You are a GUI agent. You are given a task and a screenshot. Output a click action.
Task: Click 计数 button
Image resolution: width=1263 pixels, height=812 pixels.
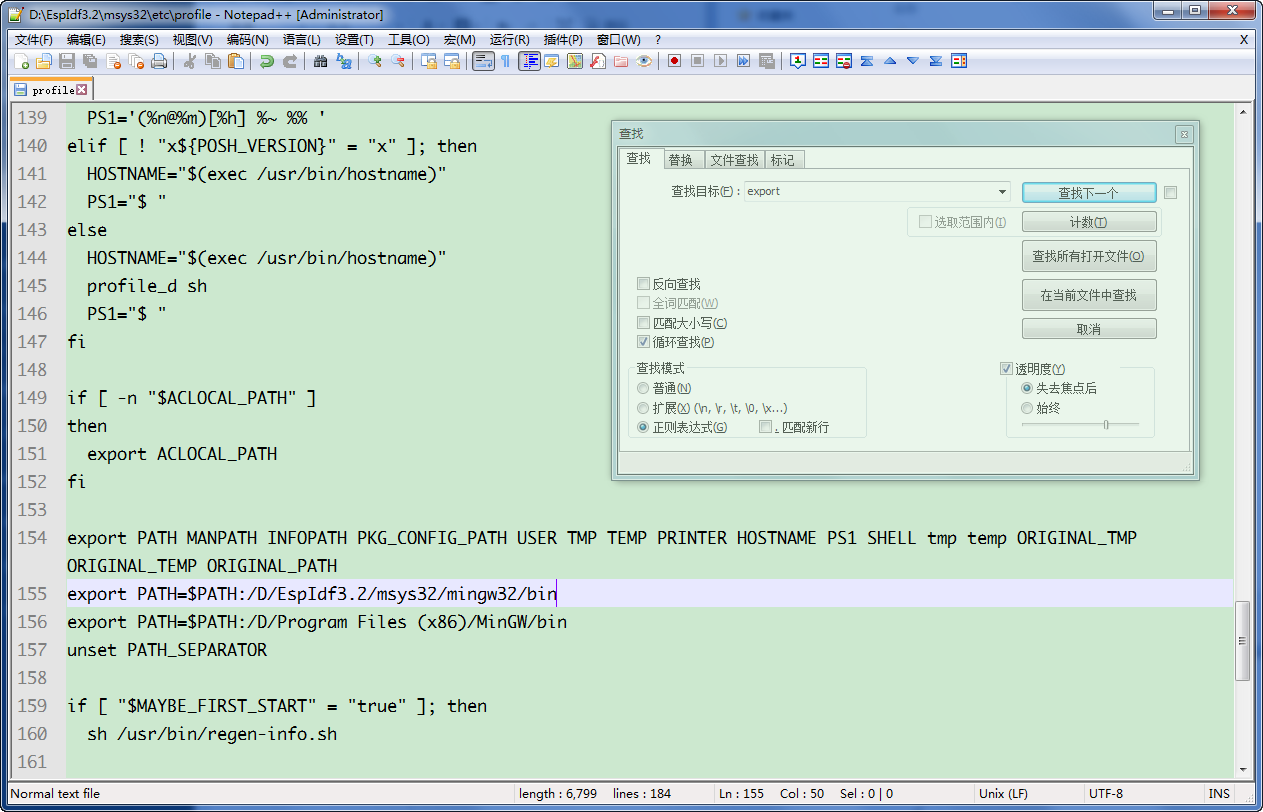click(1089, 222)
